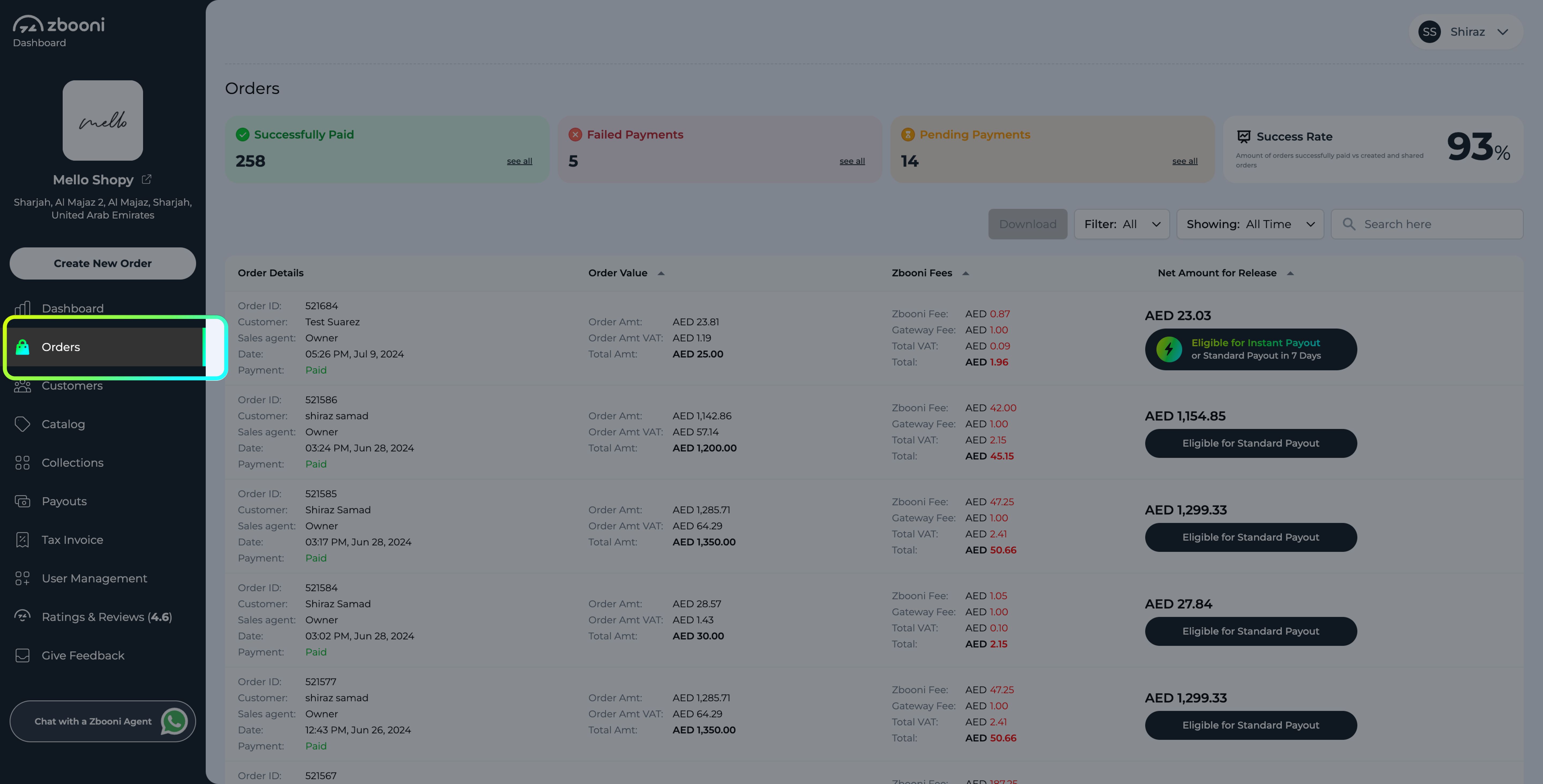
Task: Click the green Successfully Paid checkmark icon
Action: coord(243,134)
